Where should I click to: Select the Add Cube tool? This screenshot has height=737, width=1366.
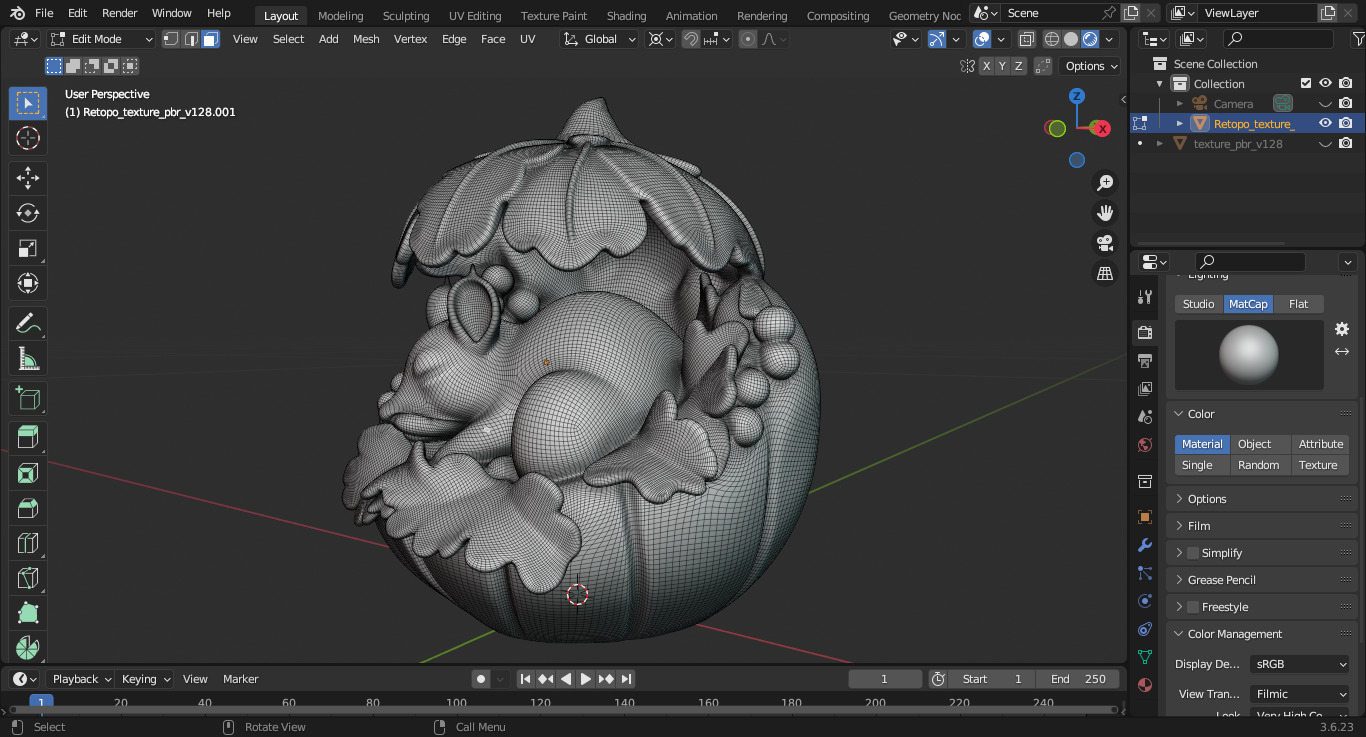pos(28,399)
